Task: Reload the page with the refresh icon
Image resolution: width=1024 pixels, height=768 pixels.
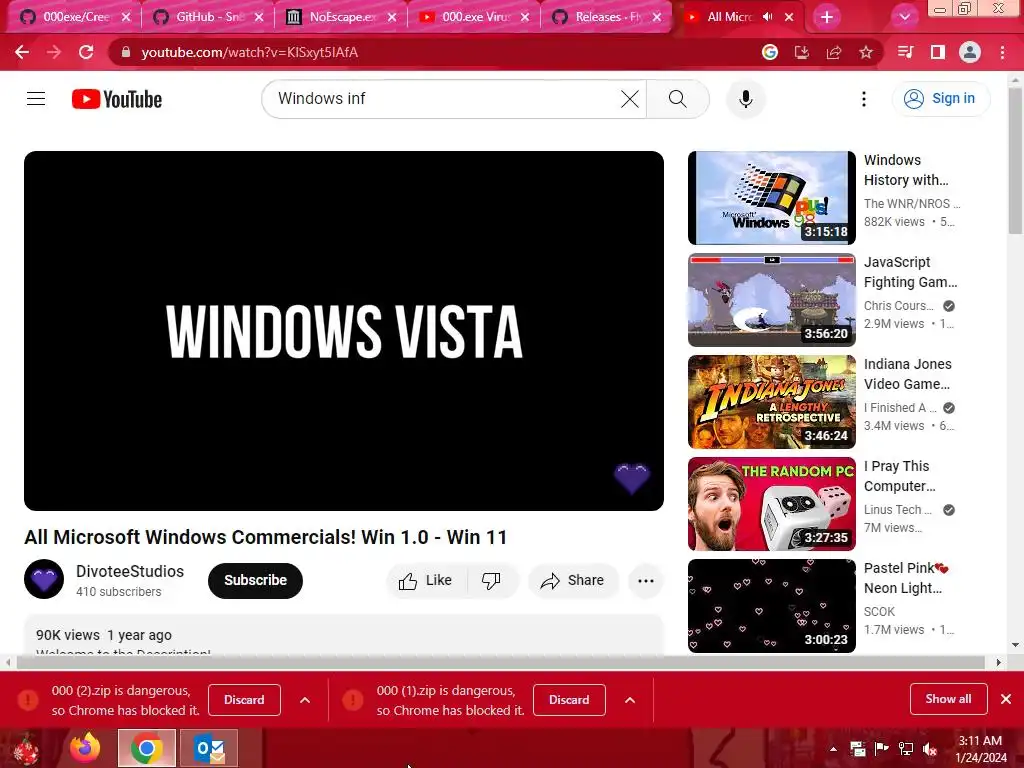Action: (86, 52)
